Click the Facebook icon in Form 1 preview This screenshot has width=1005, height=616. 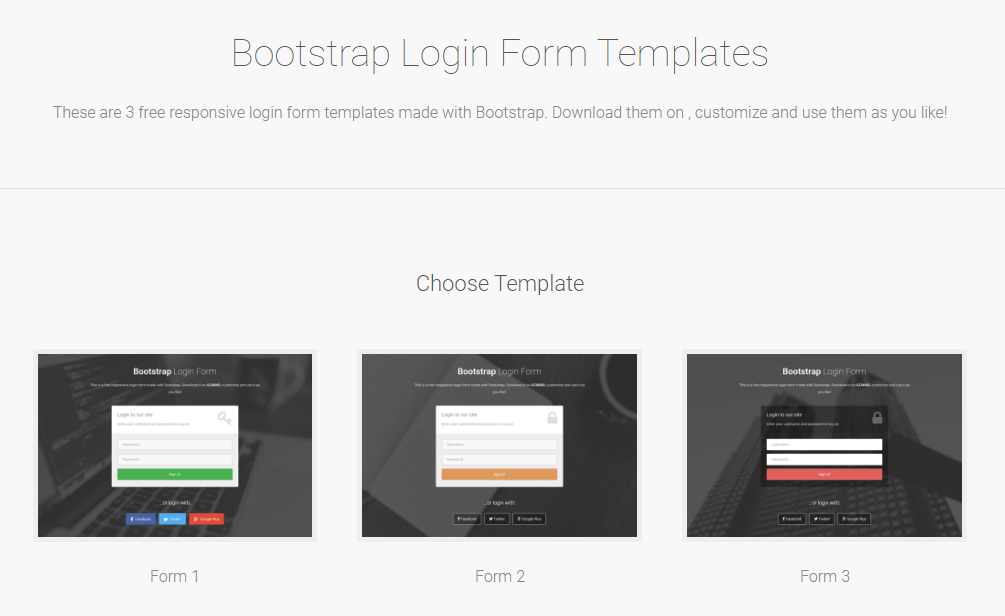coord(141,519)
